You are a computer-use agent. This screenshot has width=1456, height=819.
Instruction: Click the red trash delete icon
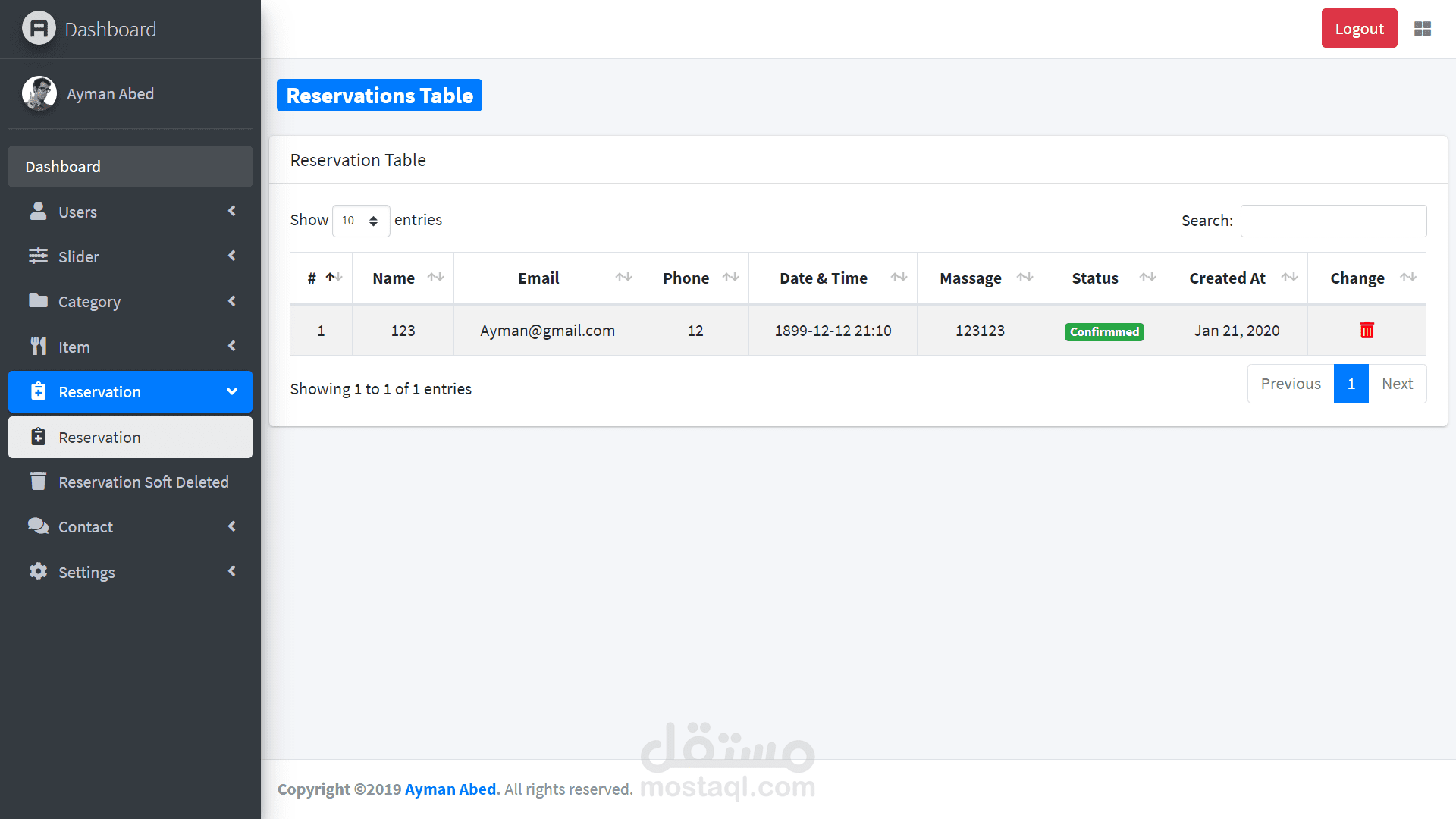point(1367,330)
